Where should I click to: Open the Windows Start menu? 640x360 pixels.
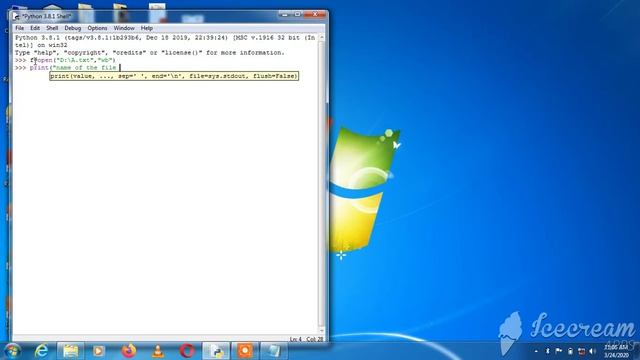[12, 351]
